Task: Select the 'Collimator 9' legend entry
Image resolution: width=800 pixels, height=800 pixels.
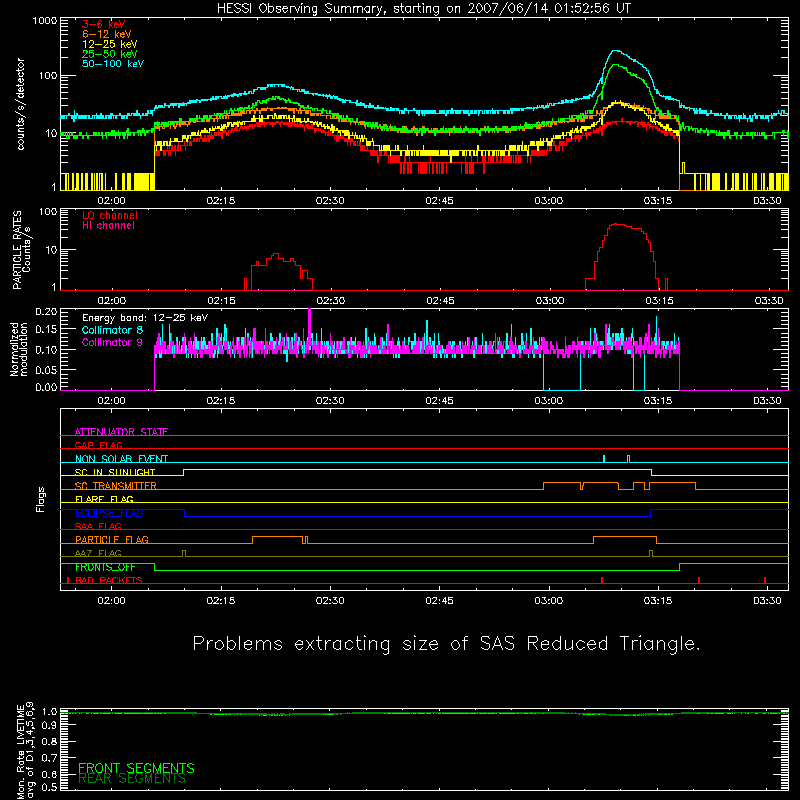Action: [x=112, y=342]
